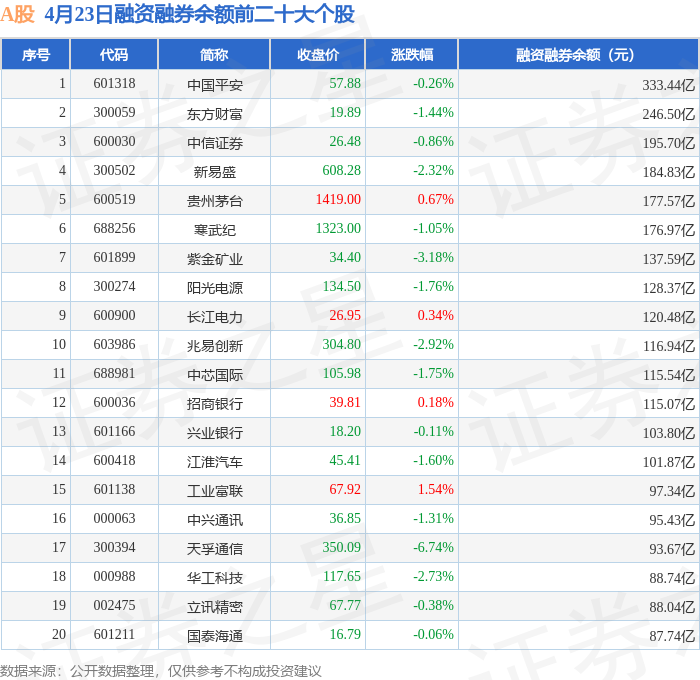Click stock name 紫金矿业

tap(215, 259)
